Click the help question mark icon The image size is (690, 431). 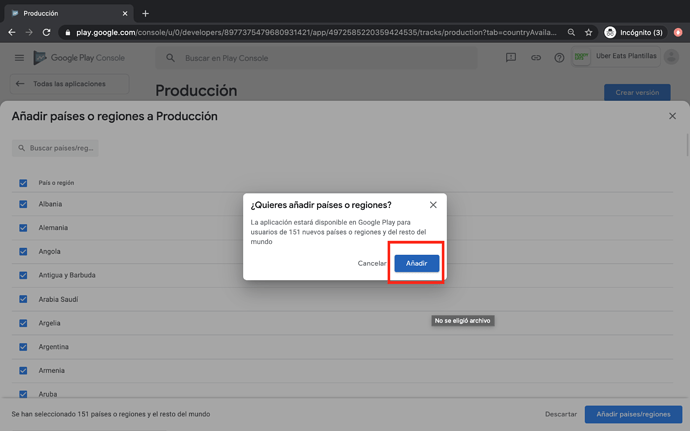tap(559, 58)
